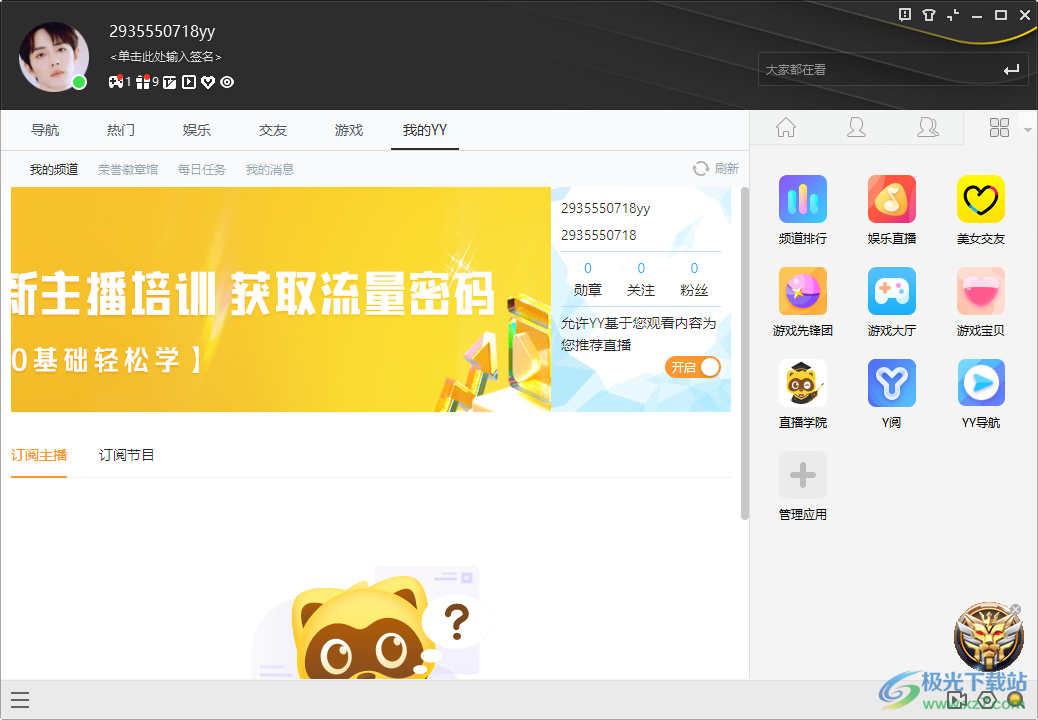
Task: Open the hamburger main menu at bottom left
Action: pyautogui.click(x=20, y=699)
